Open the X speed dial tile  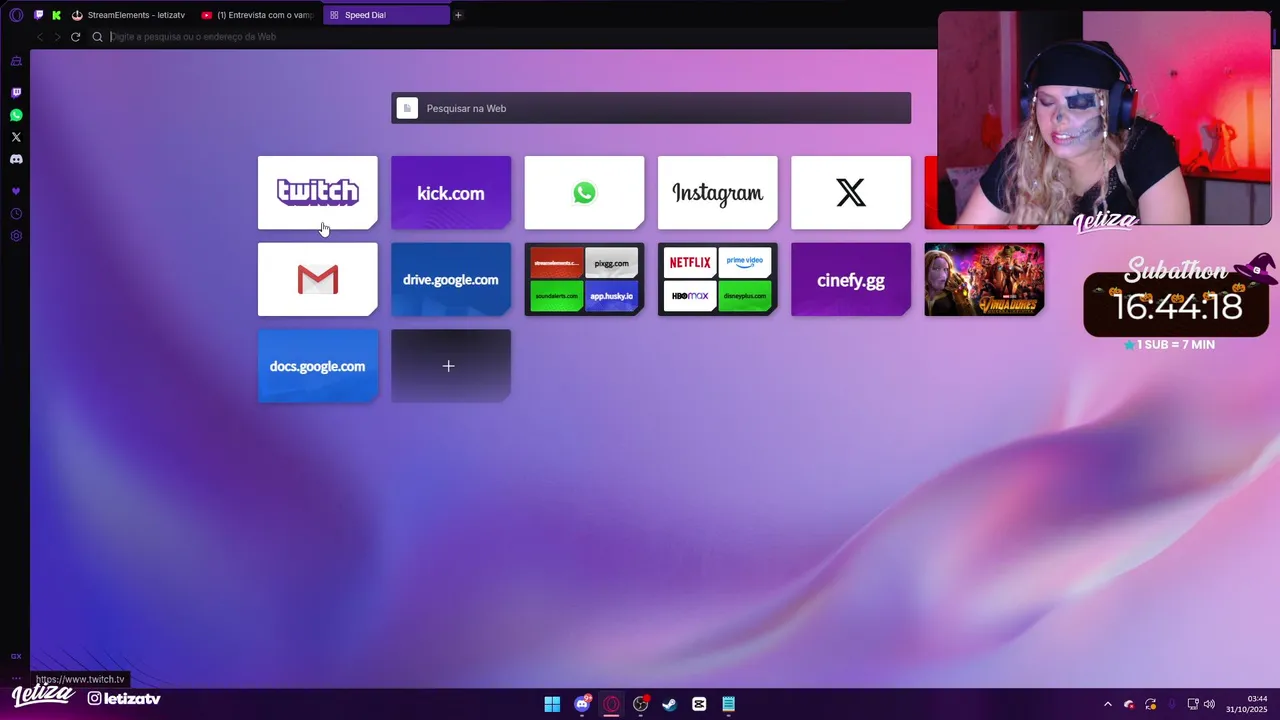(x=851, y=192)
